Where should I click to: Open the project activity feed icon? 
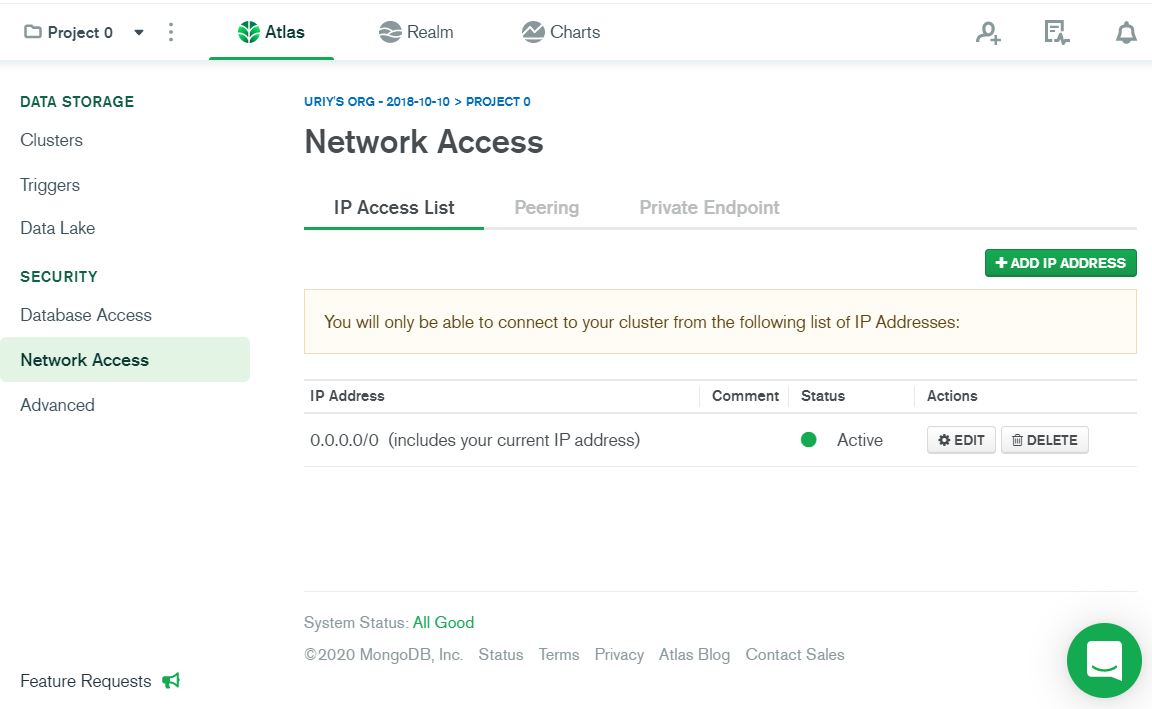(1056, 33)
